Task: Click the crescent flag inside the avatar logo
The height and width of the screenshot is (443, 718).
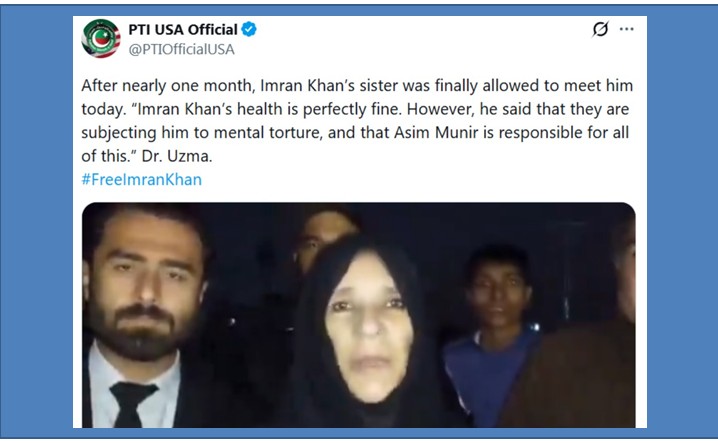Action: tap(101, 39)
